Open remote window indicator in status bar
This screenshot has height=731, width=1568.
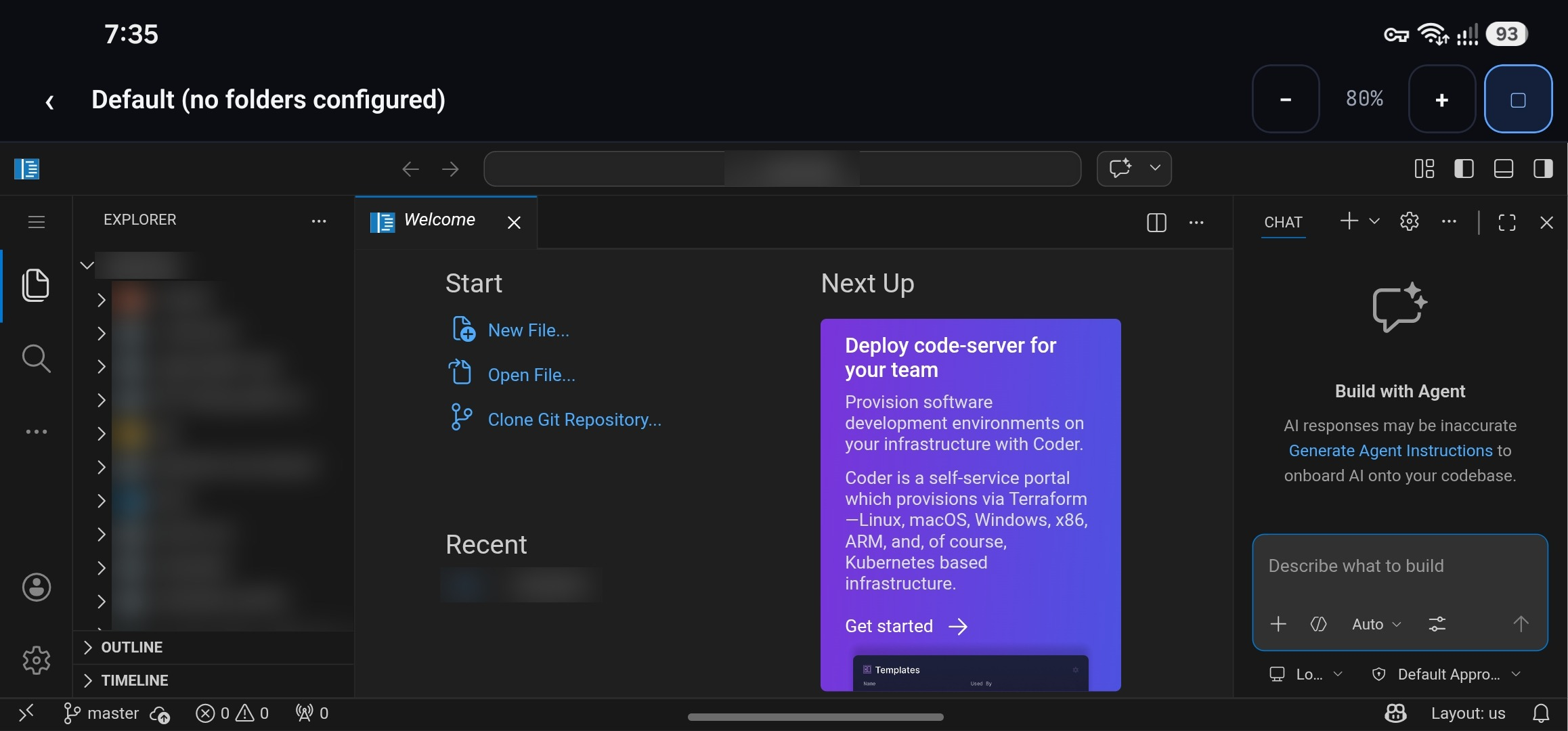tap(26, 713)
